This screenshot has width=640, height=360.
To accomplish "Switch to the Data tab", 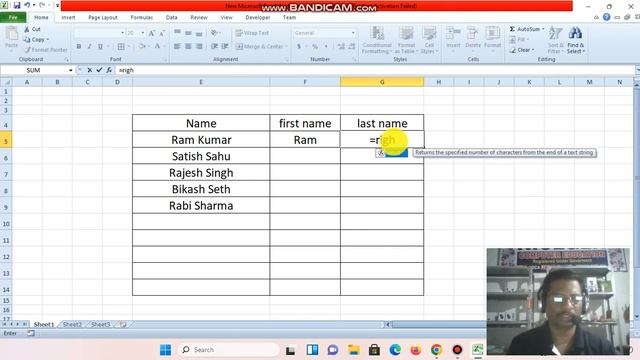I will (171, 18).
